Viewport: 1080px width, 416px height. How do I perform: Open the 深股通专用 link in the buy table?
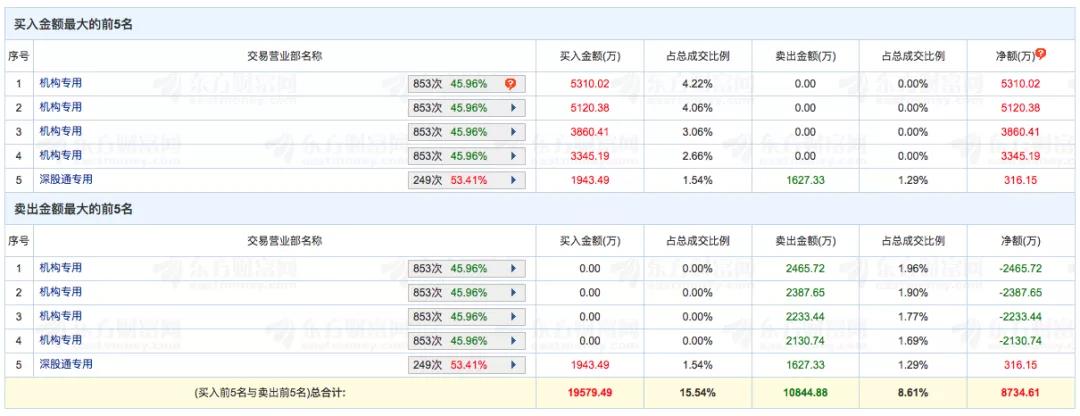[x=66, y=179]
